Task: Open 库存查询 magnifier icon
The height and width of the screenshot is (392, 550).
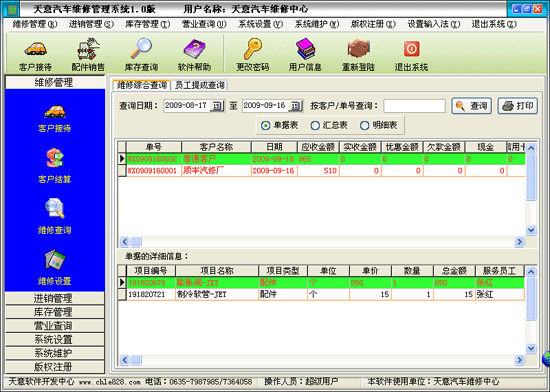Action: click(141, 48)
